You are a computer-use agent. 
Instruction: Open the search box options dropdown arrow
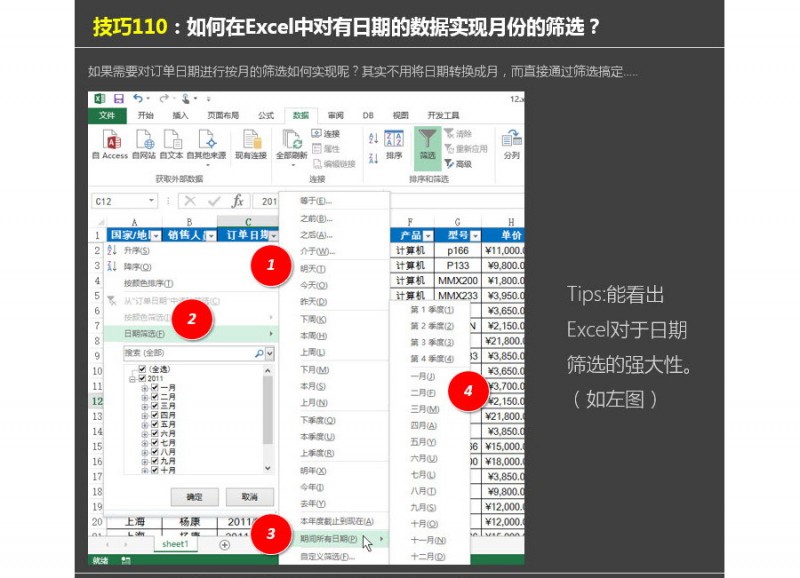[x=269, y=353]
